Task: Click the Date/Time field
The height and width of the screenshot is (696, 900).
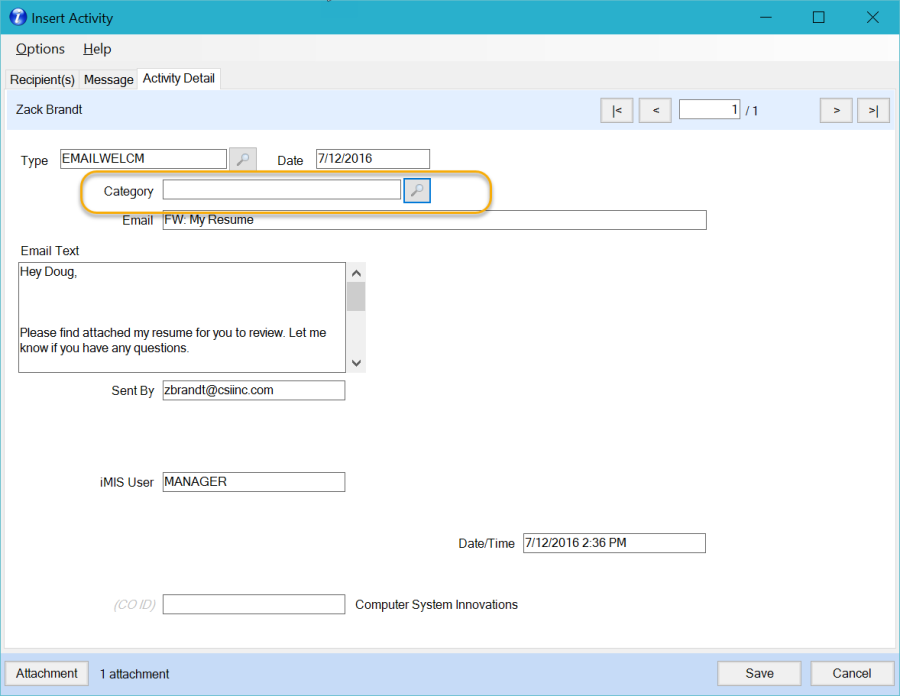Action: tap(613, 543)
